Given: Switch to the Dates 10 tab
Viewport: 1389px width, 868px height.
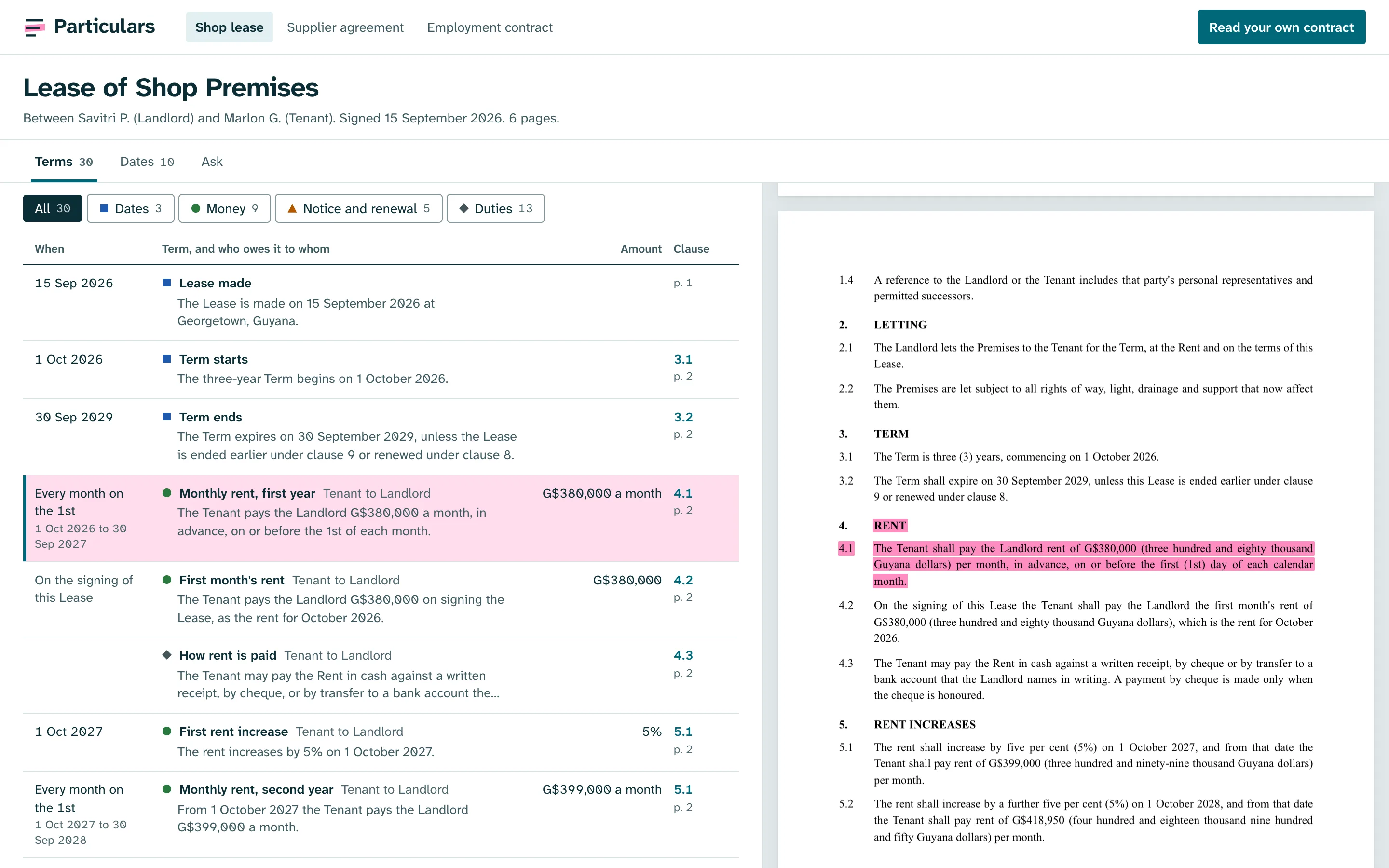Looking at the screenshot, I should click(147, 162).
